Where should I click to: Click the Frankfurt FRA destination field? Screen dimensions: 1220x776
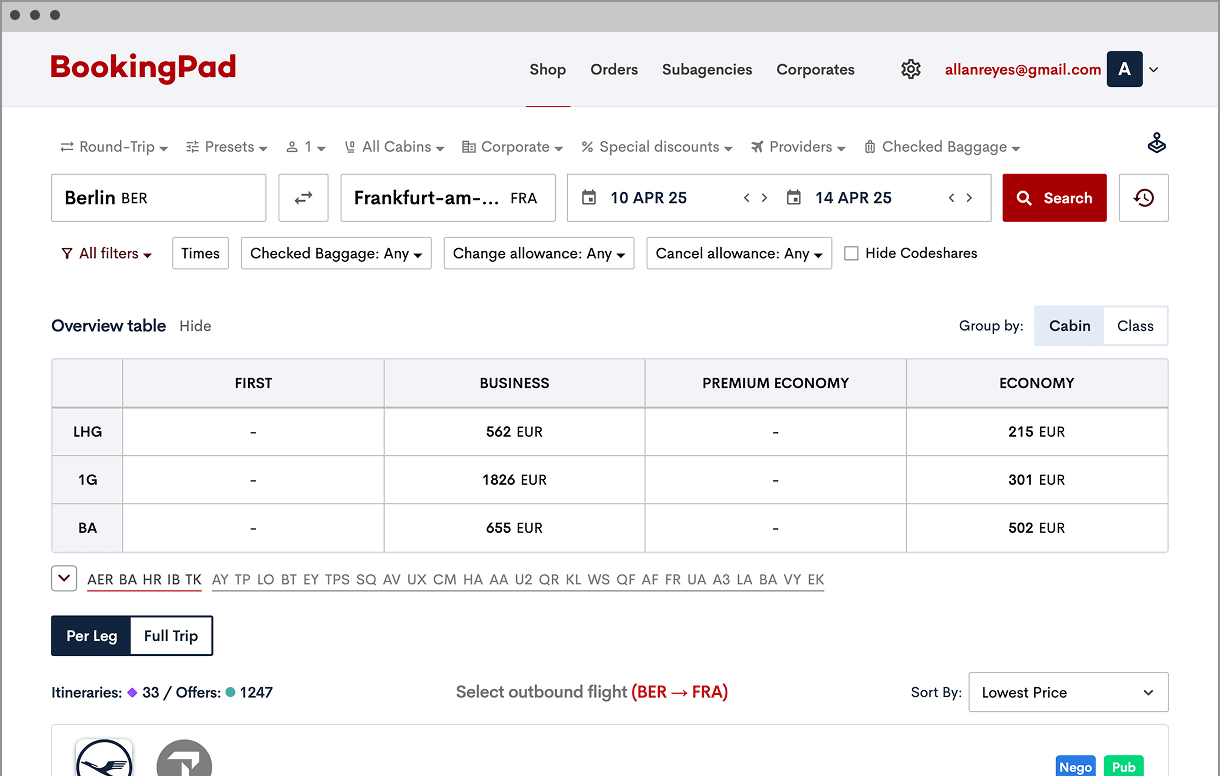(x=448, y=198)
